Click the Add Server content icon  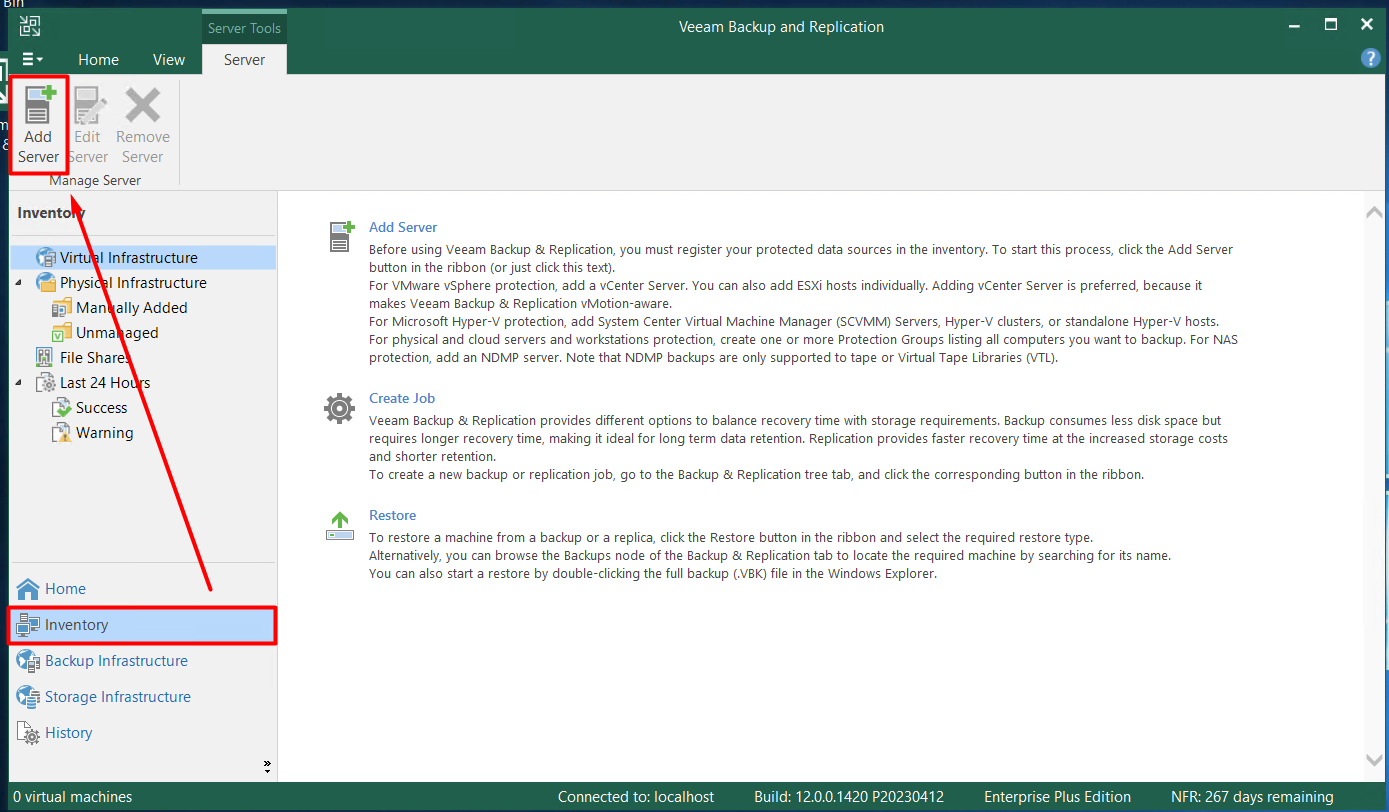pos(340,237)
